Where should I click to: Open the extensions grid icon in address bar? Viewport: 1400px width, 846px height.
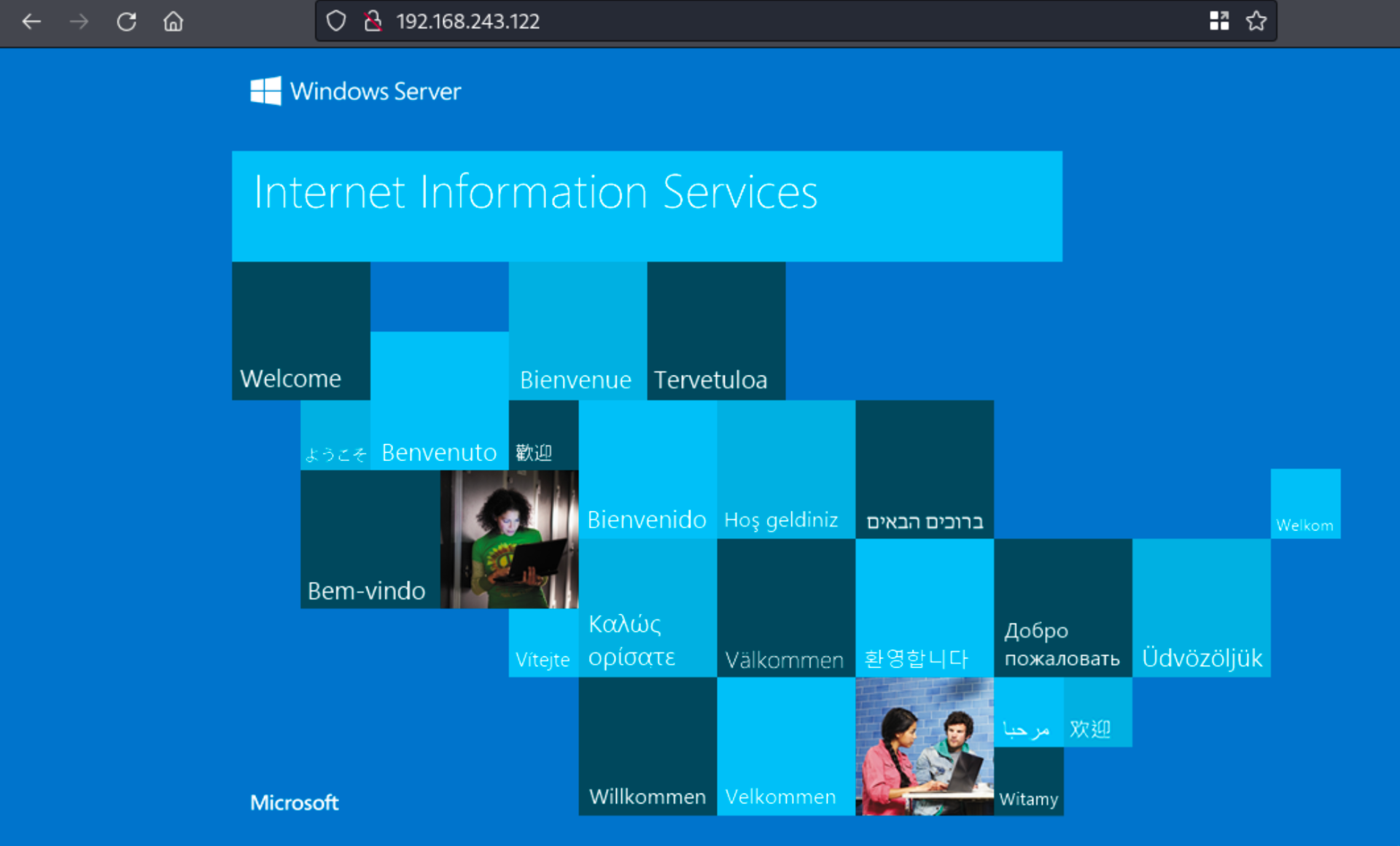click(x=1218, y=21)
